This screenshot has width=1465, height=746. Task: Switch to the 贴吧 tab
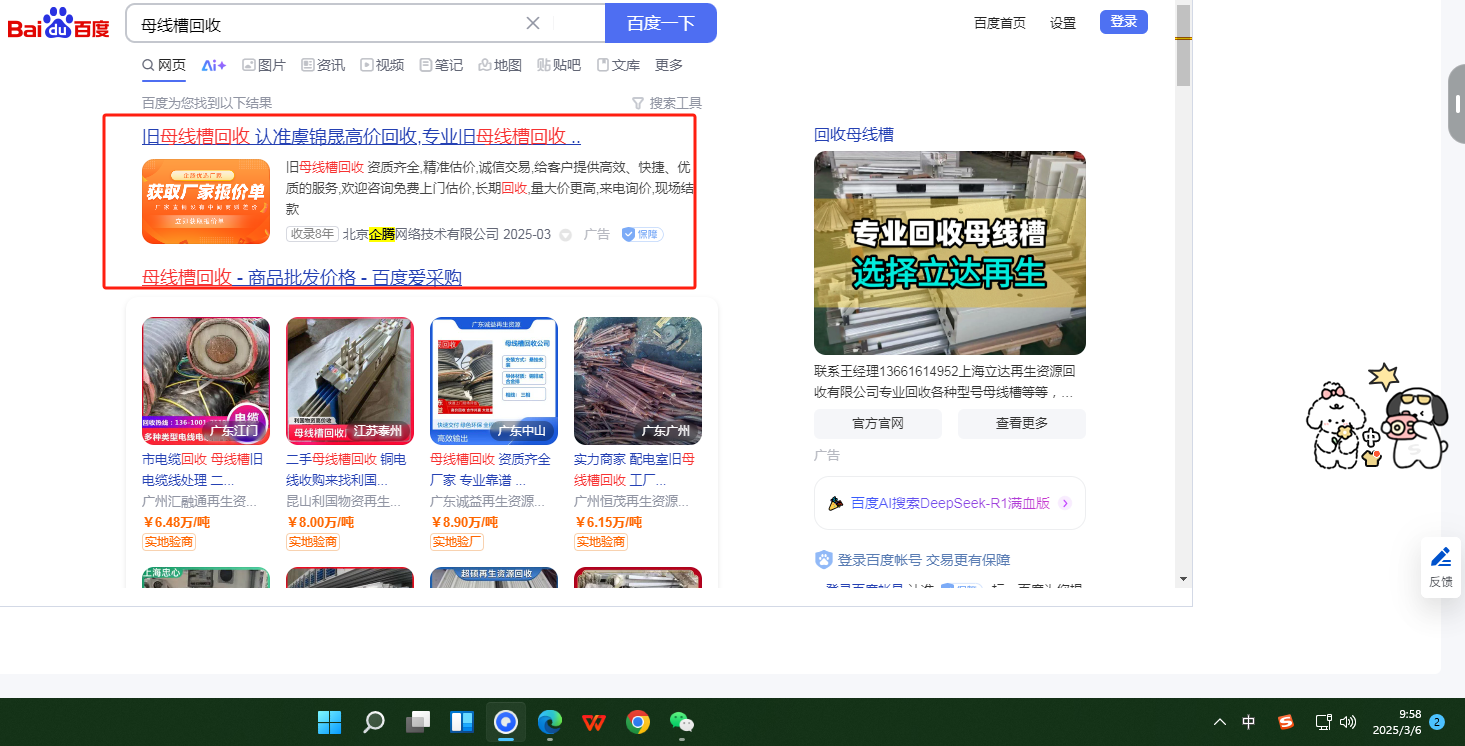(559, 65)
